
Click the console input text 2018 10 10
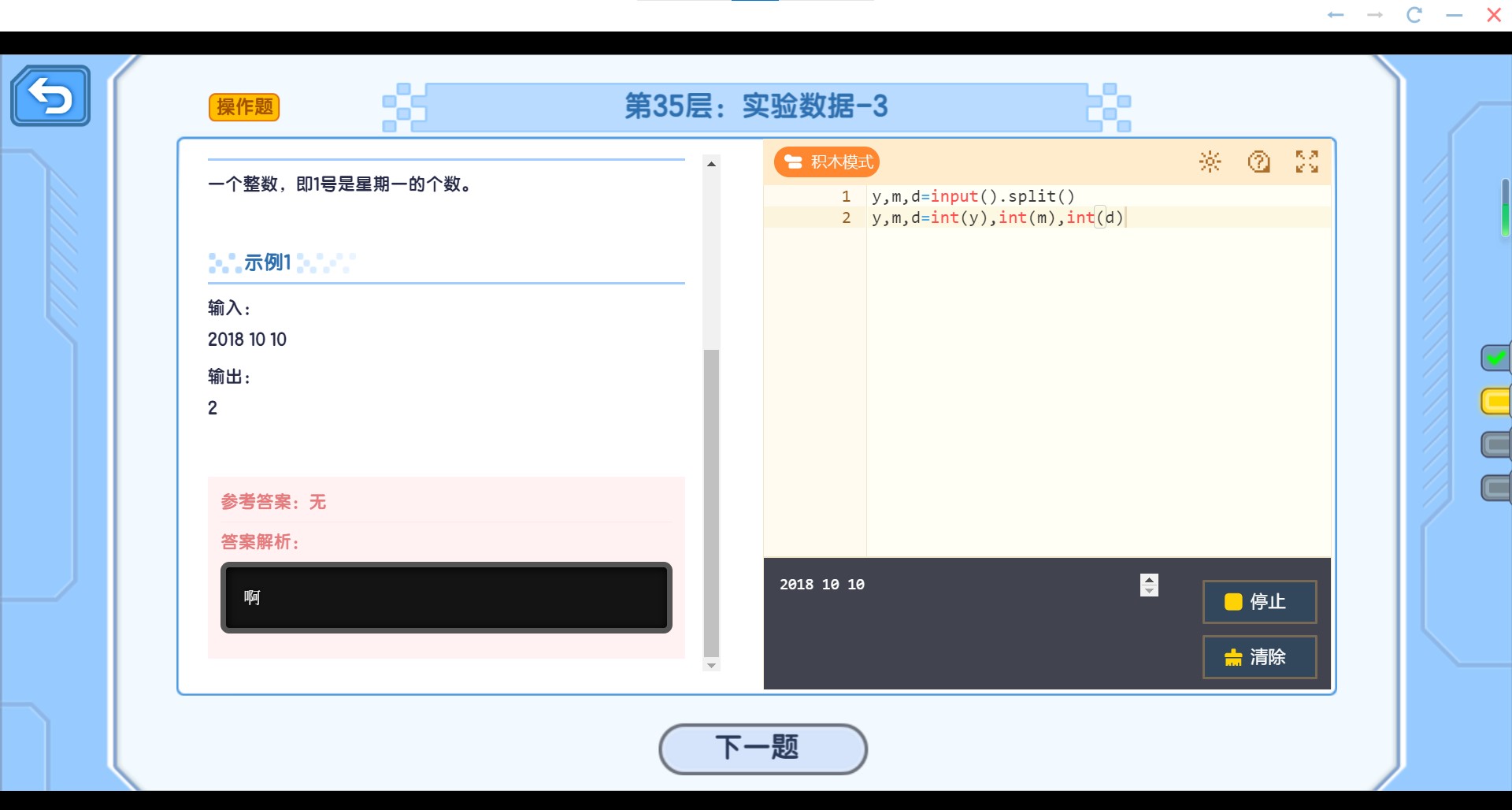pyautogui.click(x=822, y=585)
